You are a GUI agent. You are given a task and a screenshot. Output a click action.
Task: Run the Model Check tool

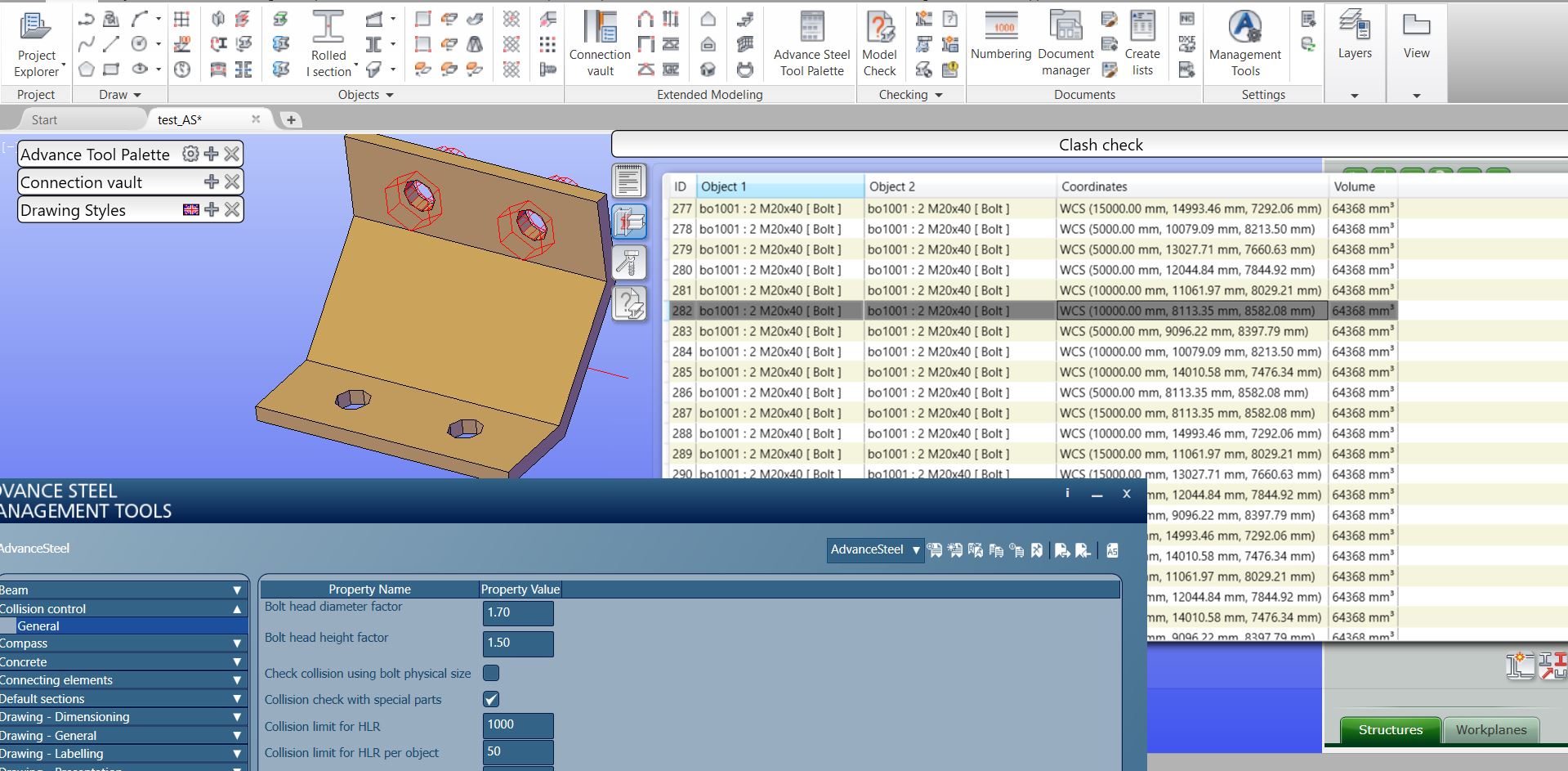click(879, 44)
